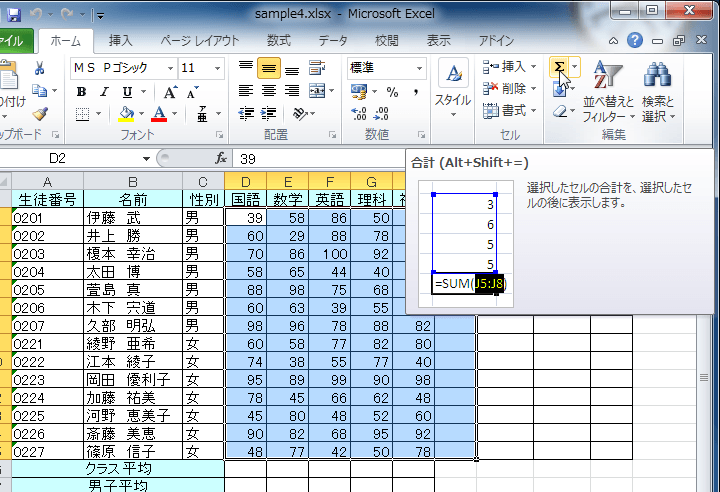
Task: Decrease indent icon
Action: pyautogui.click(x=246, y=113)
